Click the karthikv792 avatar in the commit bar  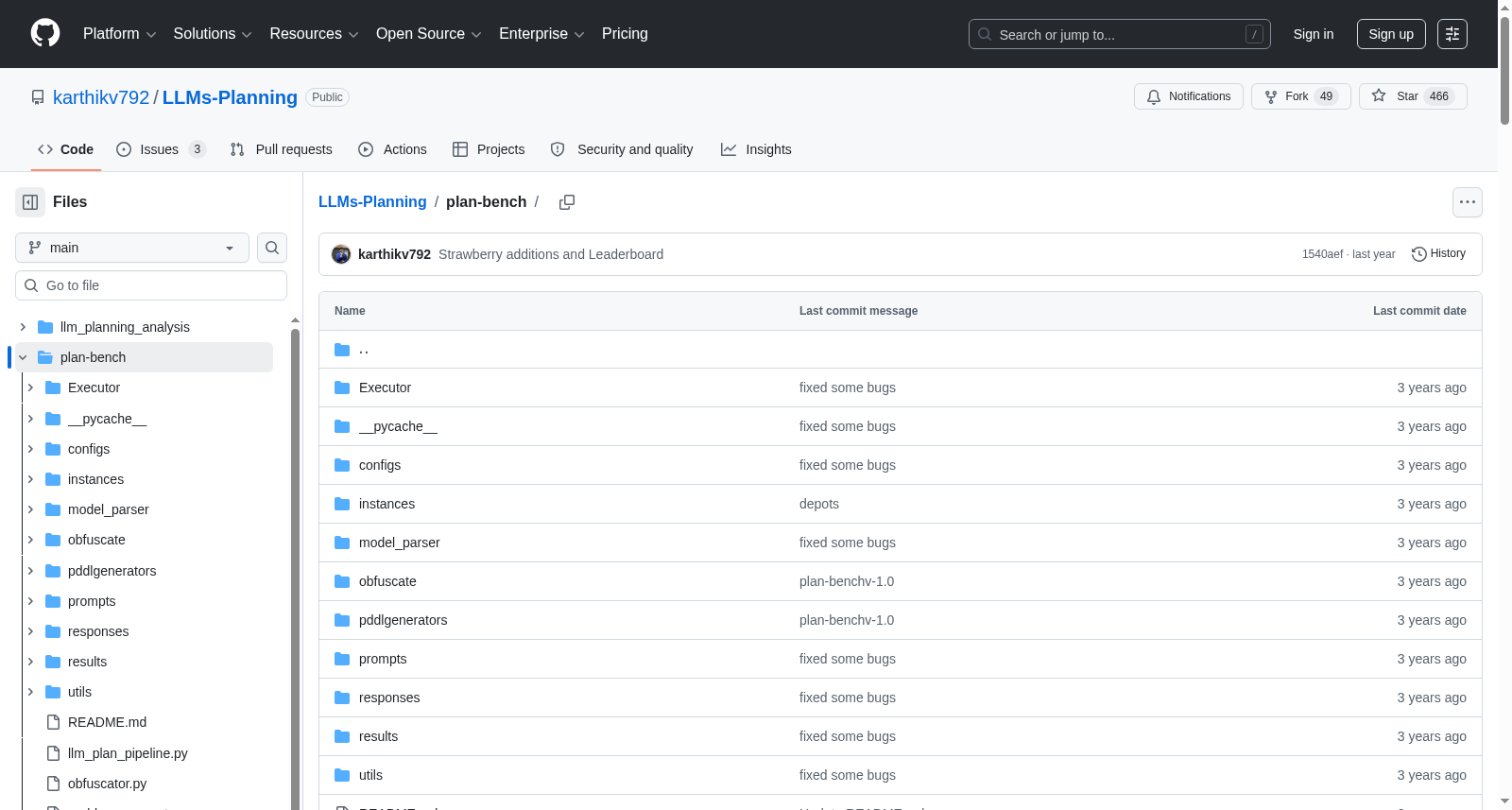click(341, 254)
